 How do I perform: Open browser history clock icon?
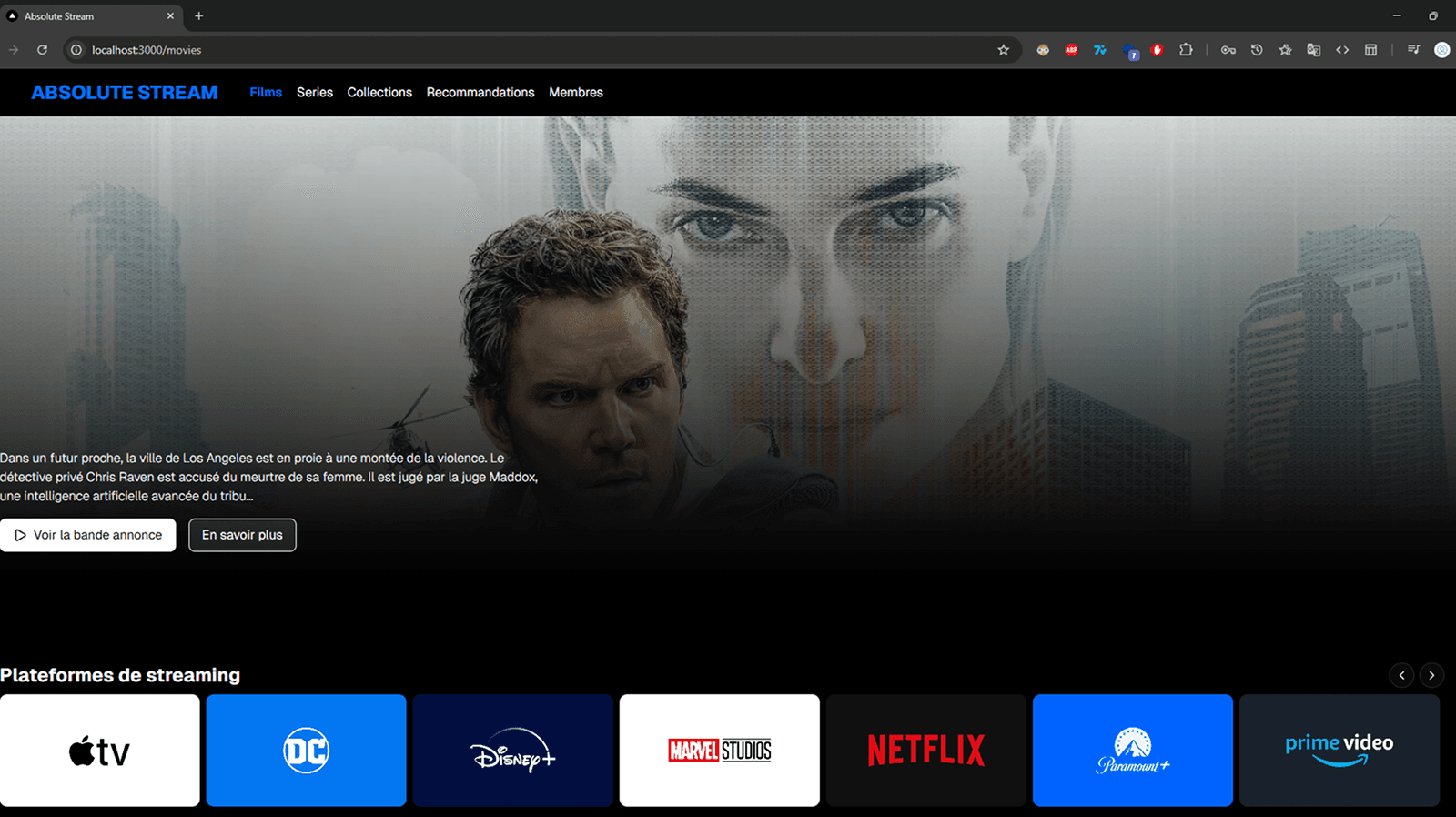click(x=1257, y=50)
